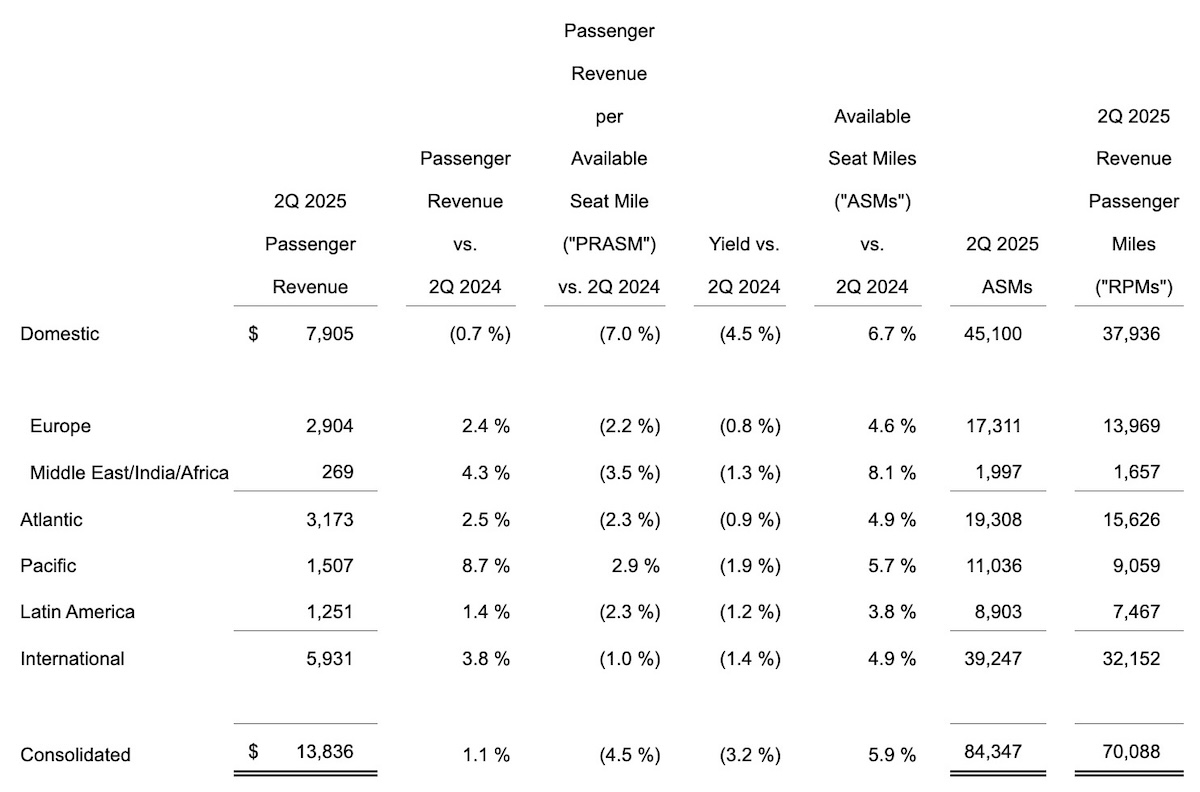Click the Europe ASMs value 17,311

992,426
